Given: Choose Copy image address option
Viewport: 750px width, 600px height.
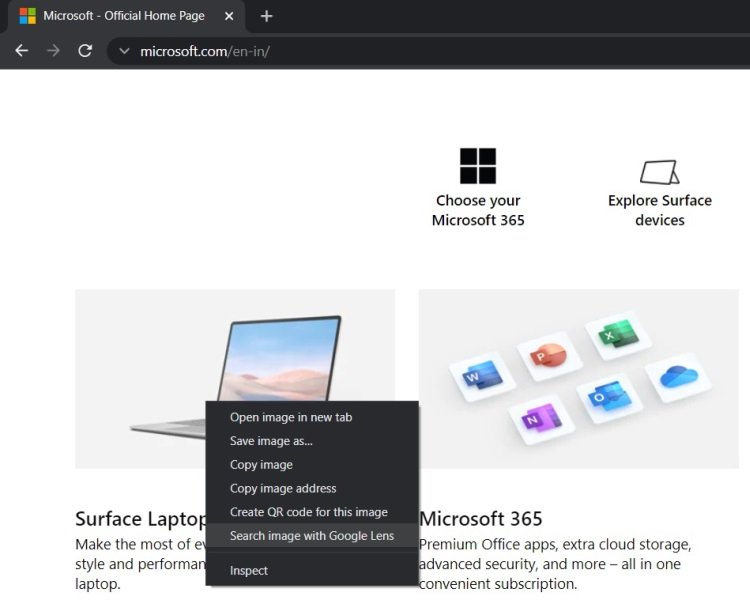Looking at the screenshot, I should point(283,489).
